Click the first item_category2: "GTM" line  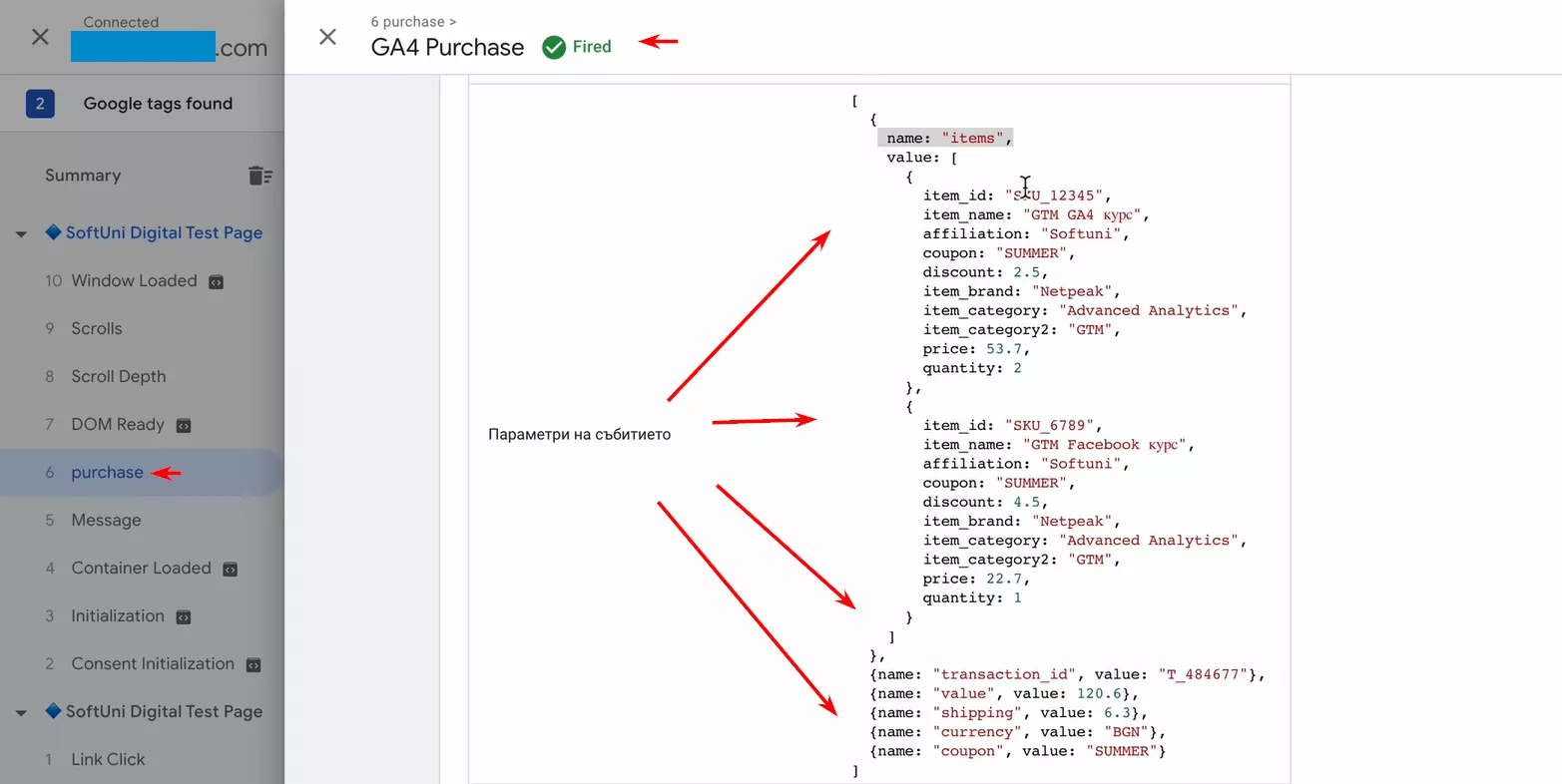[1022, 329]
